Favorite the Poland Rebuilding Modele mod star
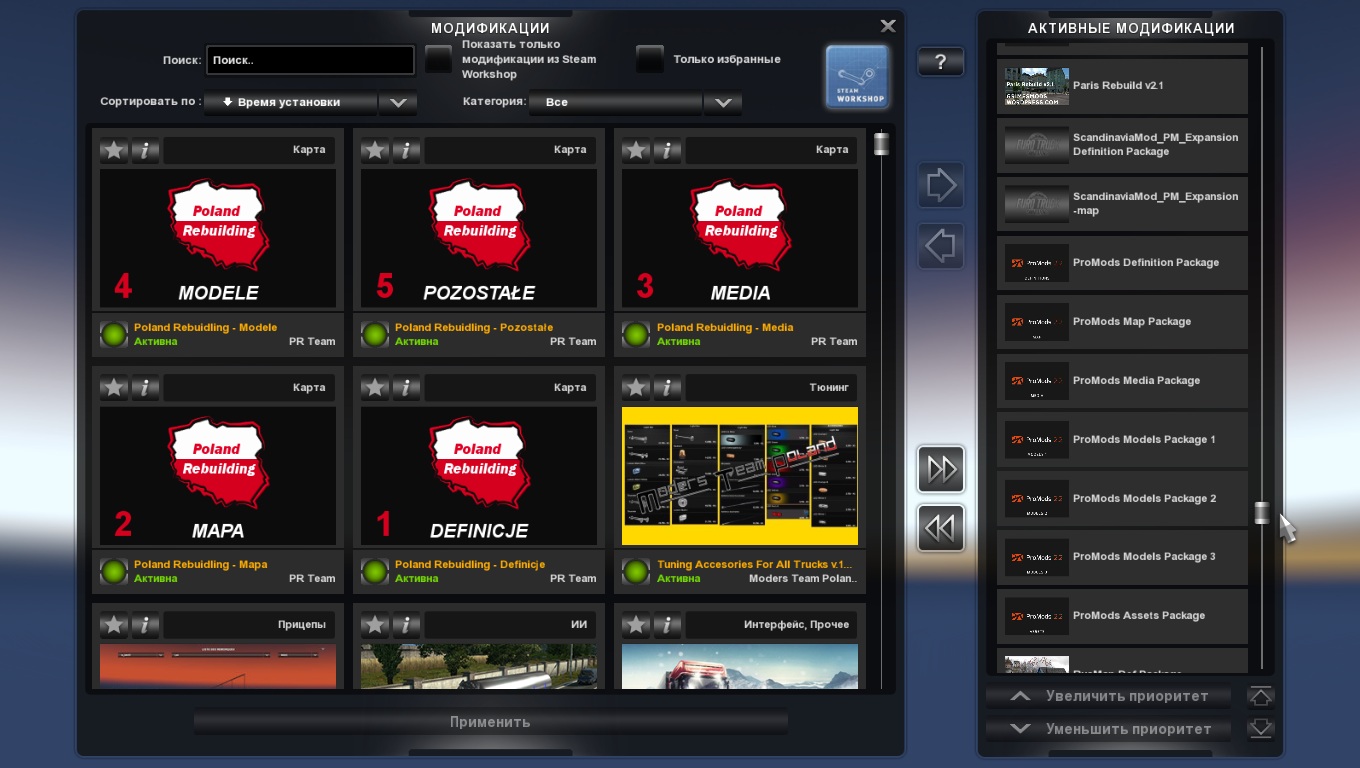 [x=114, y=150]
